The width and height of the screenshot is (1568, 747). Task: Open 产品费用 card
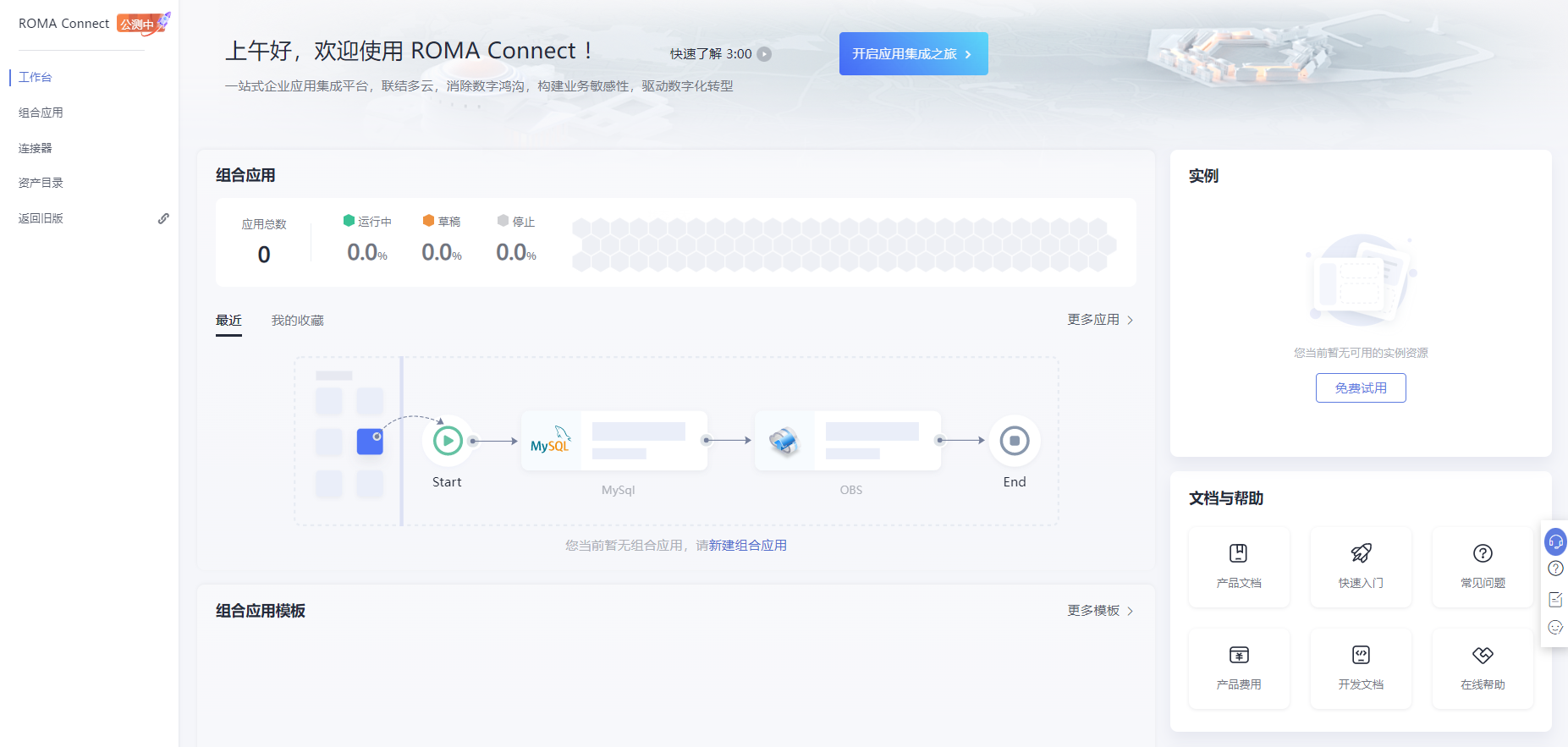click(x=1239, y=668)
